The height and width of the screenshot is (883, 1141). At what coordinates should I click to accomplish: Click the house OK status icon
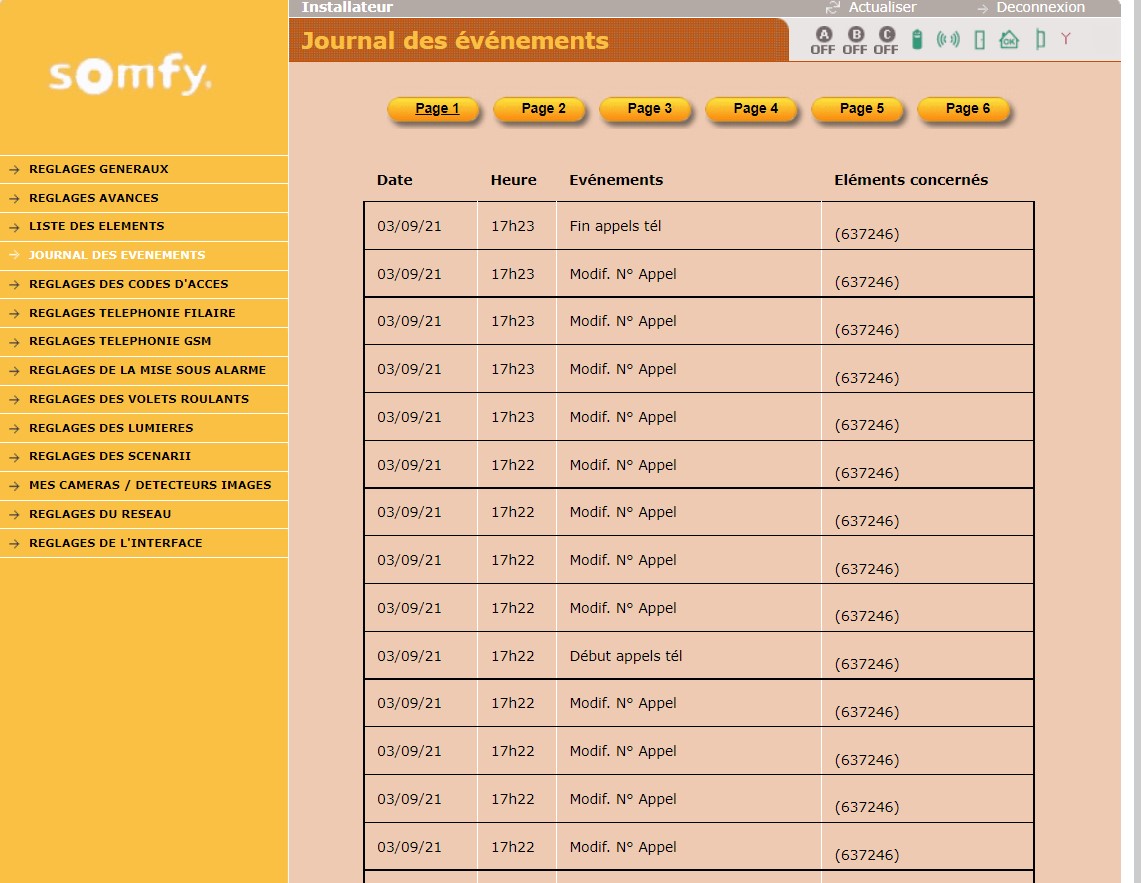[x=1009, y=40]
